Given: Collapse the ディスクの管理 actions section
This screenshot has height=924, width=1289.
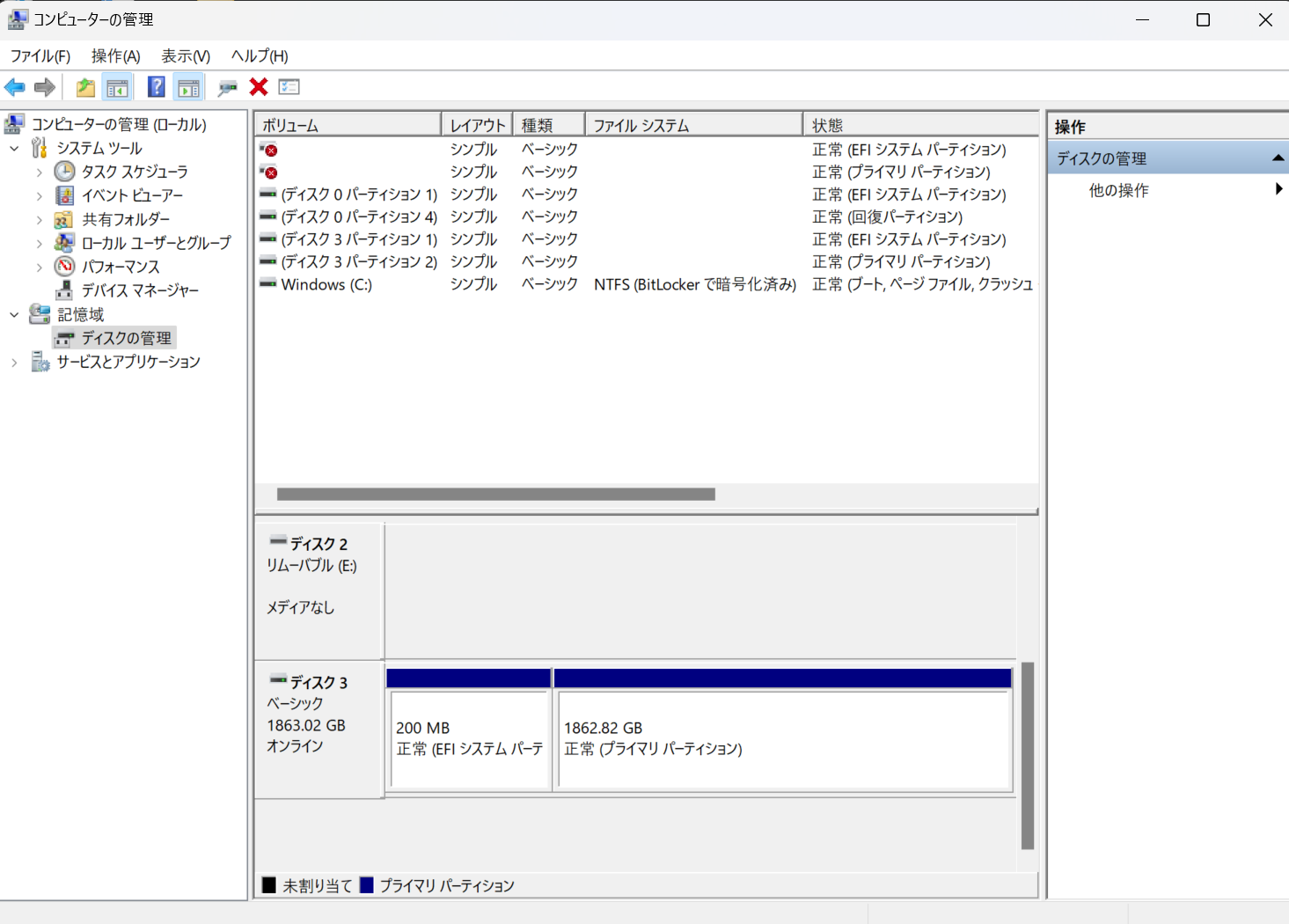Looking at the screenshot, I should click(1278, 158).
